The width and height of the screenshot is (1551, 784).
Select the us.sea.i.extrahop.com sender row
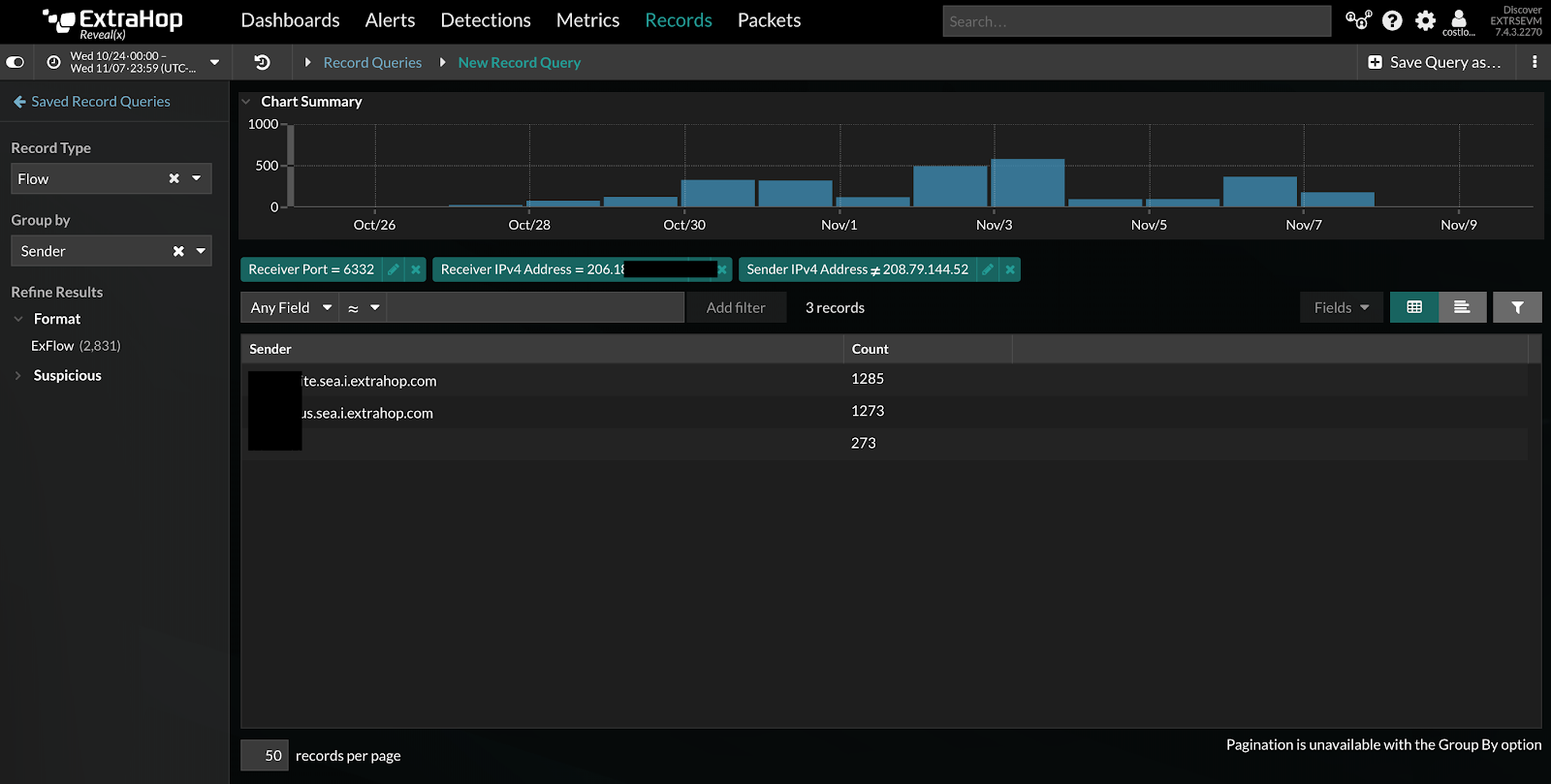(883, 412)
